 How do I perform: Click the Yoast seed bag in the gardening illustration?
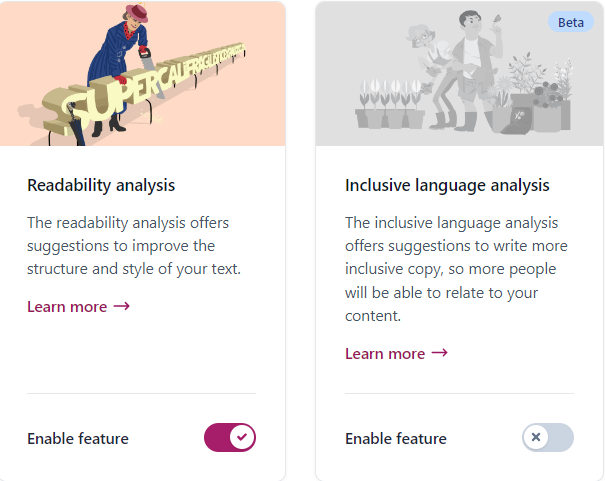[517, 120]
